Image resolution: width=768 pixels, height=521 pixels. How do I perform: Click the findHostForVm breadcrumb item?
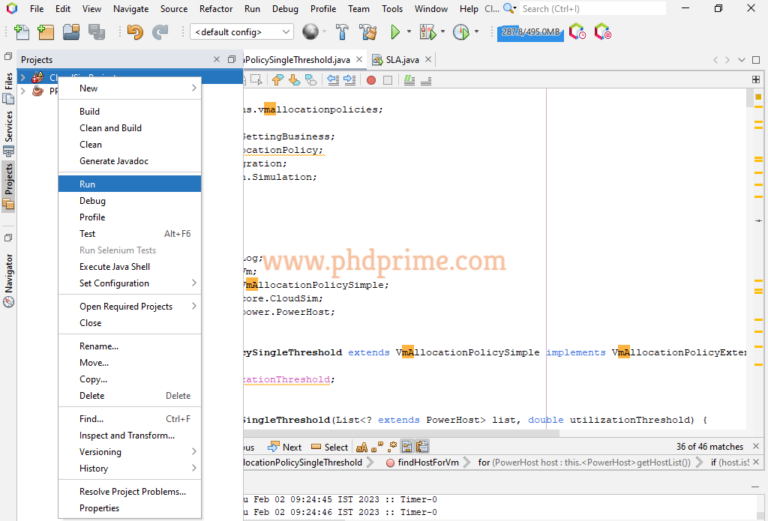(x=426, y=463)
